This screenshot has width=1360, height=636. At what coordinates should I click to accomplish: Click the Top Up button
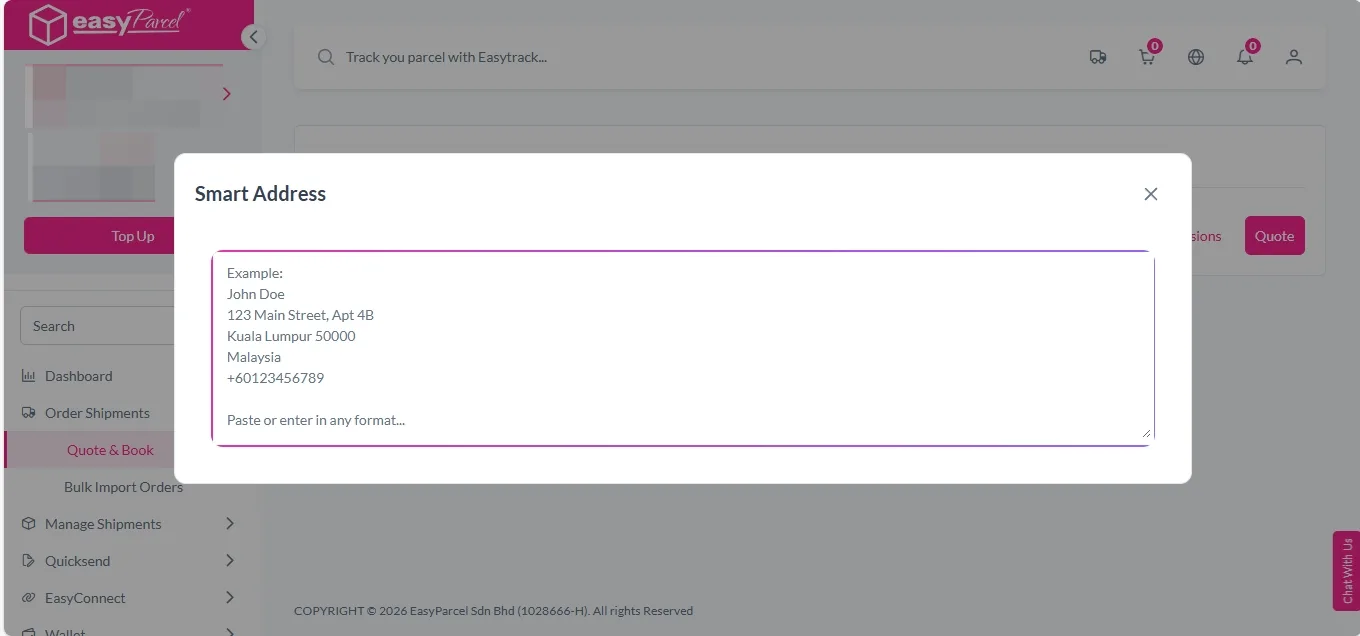tap(133, 236)
